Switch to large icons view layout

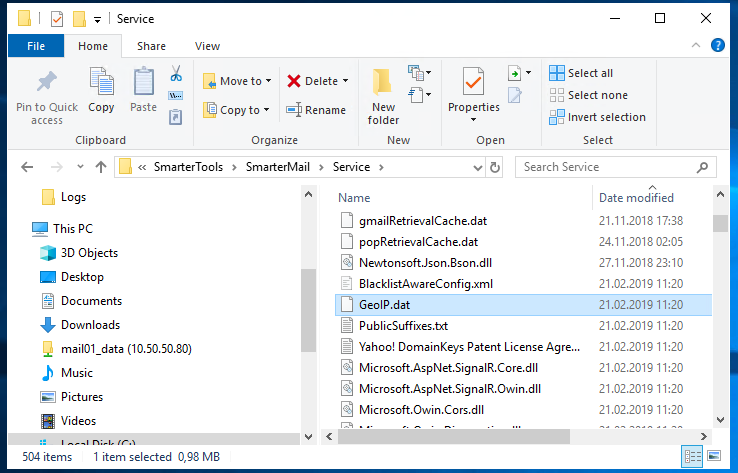(x=714, y=457)
